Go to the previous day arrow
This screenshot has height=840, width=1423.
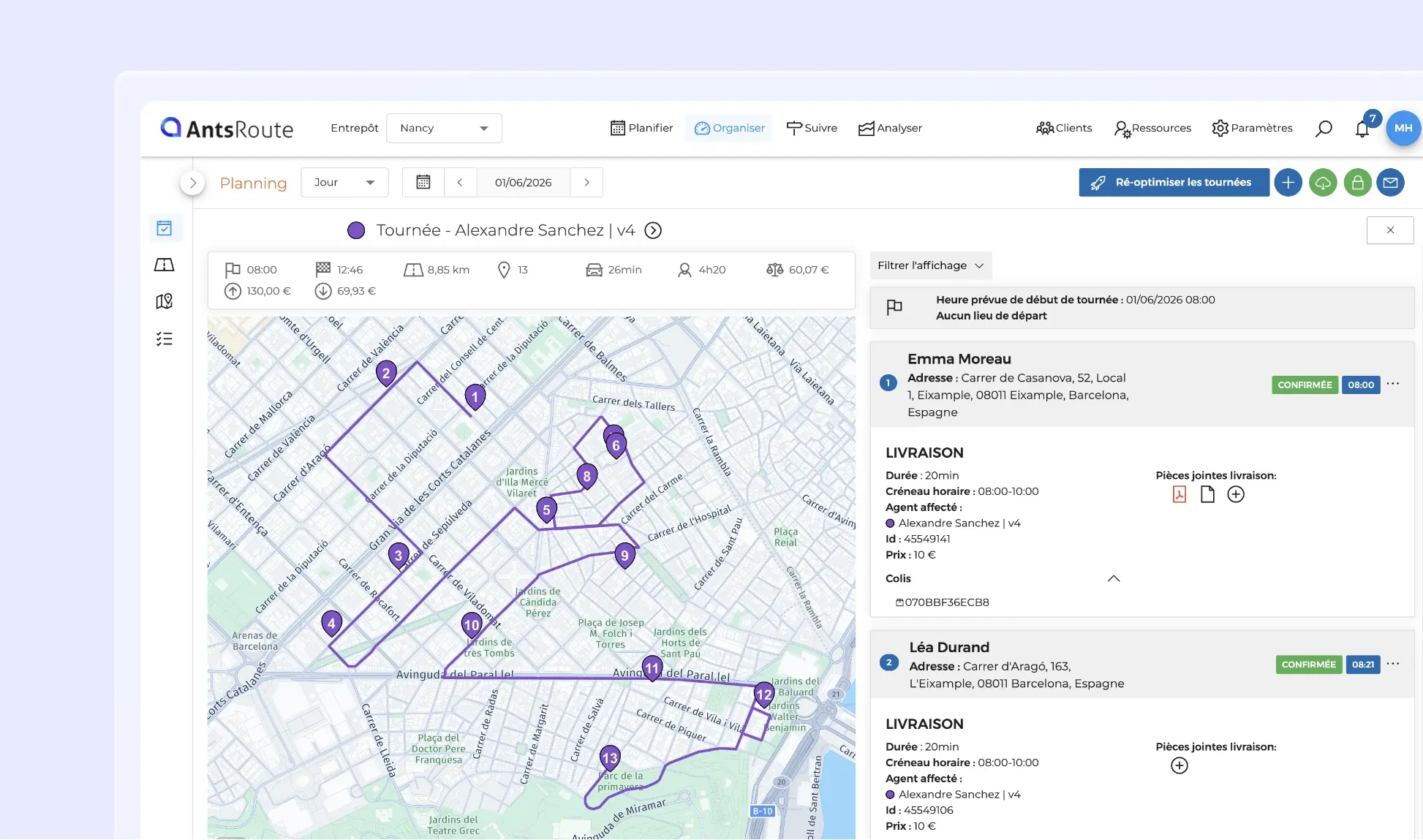(x=460, y=183)
